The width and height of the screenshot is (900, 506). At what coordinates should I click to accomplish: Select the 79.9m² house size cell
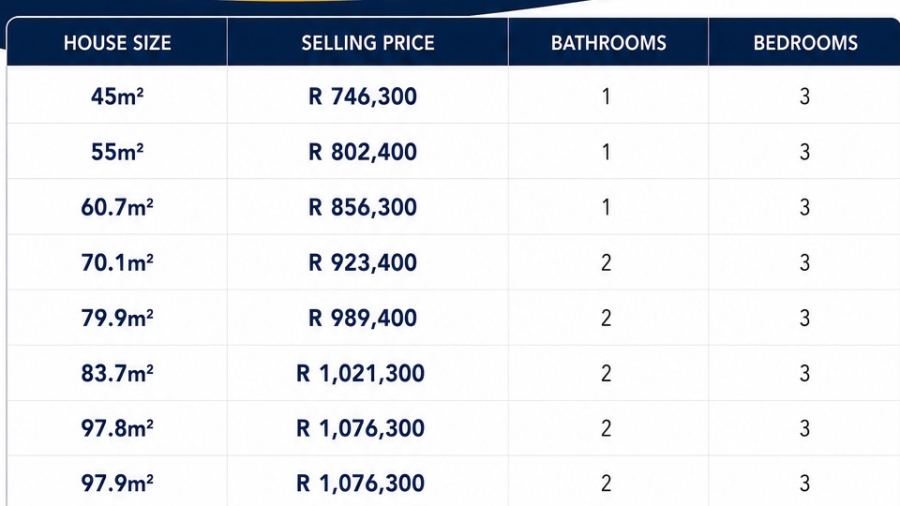[117, 317]
